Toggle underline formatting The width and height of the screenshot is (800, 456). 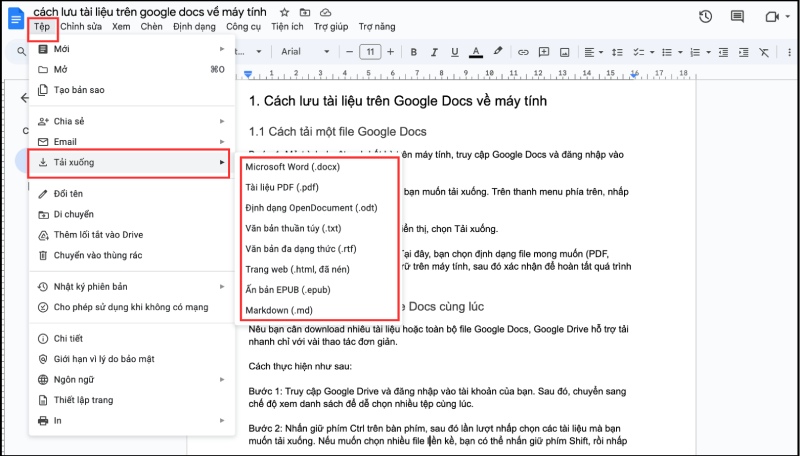[455, 52]
